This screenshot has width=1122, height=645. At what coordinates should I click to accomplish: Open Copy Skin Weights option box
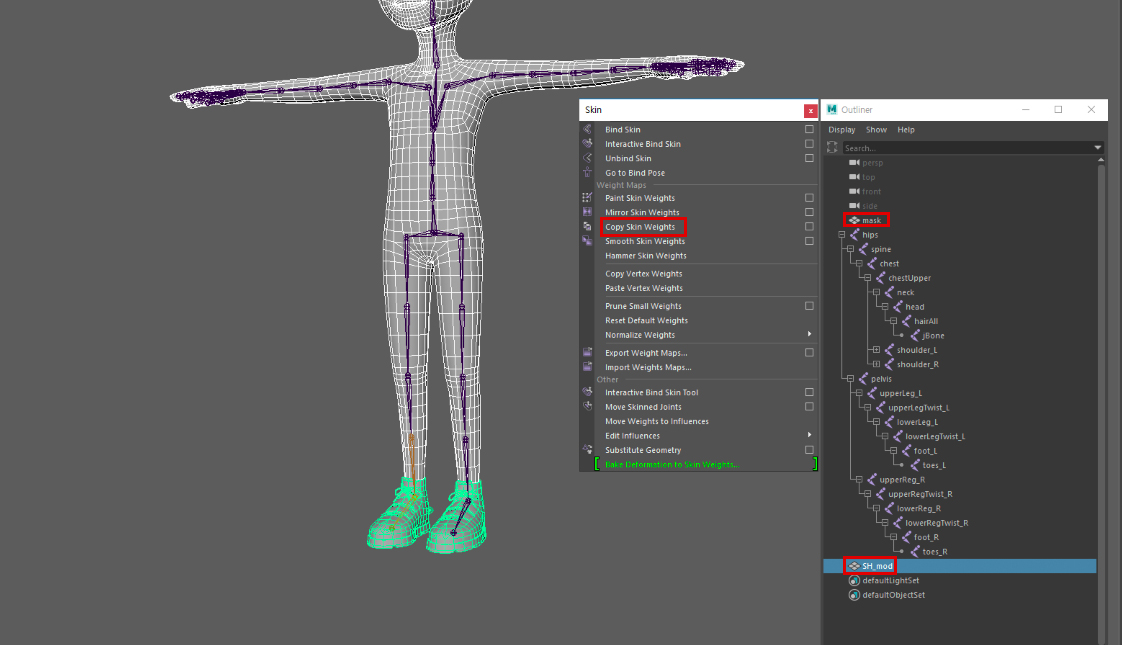click(809, 227)
